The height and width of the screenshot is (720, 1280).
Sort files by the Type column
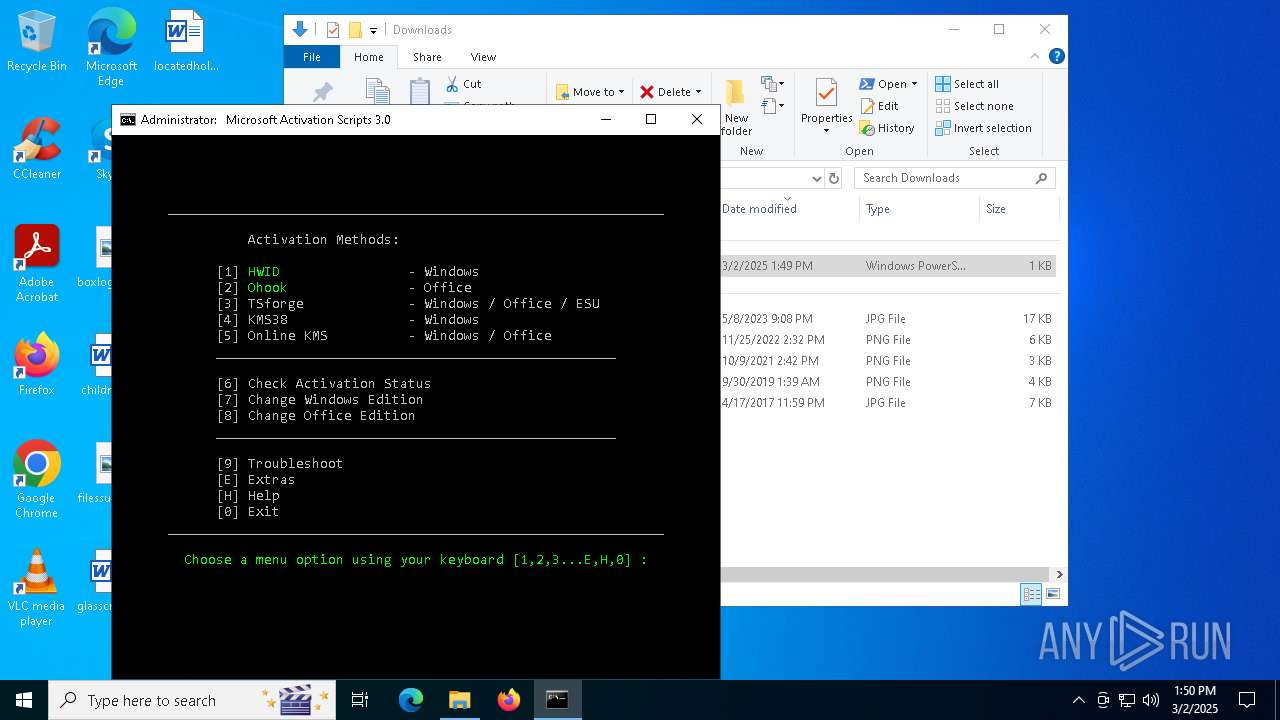[x=918, y=209]
